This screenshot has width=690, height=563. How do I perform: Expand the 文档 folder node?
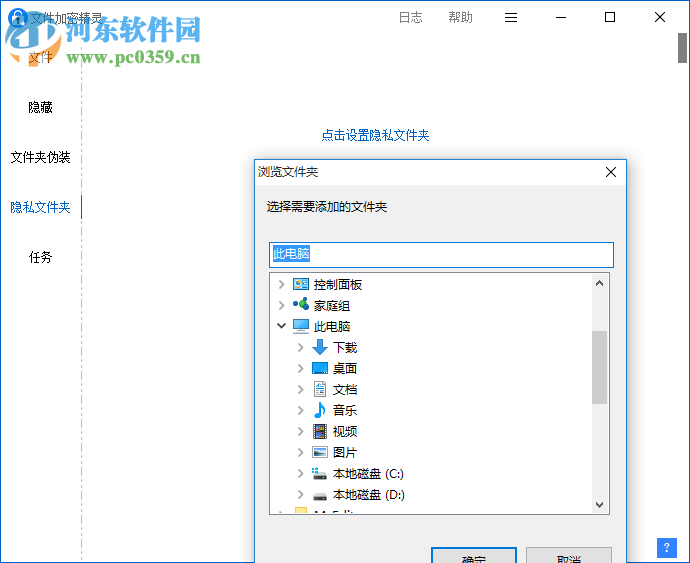point(301,389)
